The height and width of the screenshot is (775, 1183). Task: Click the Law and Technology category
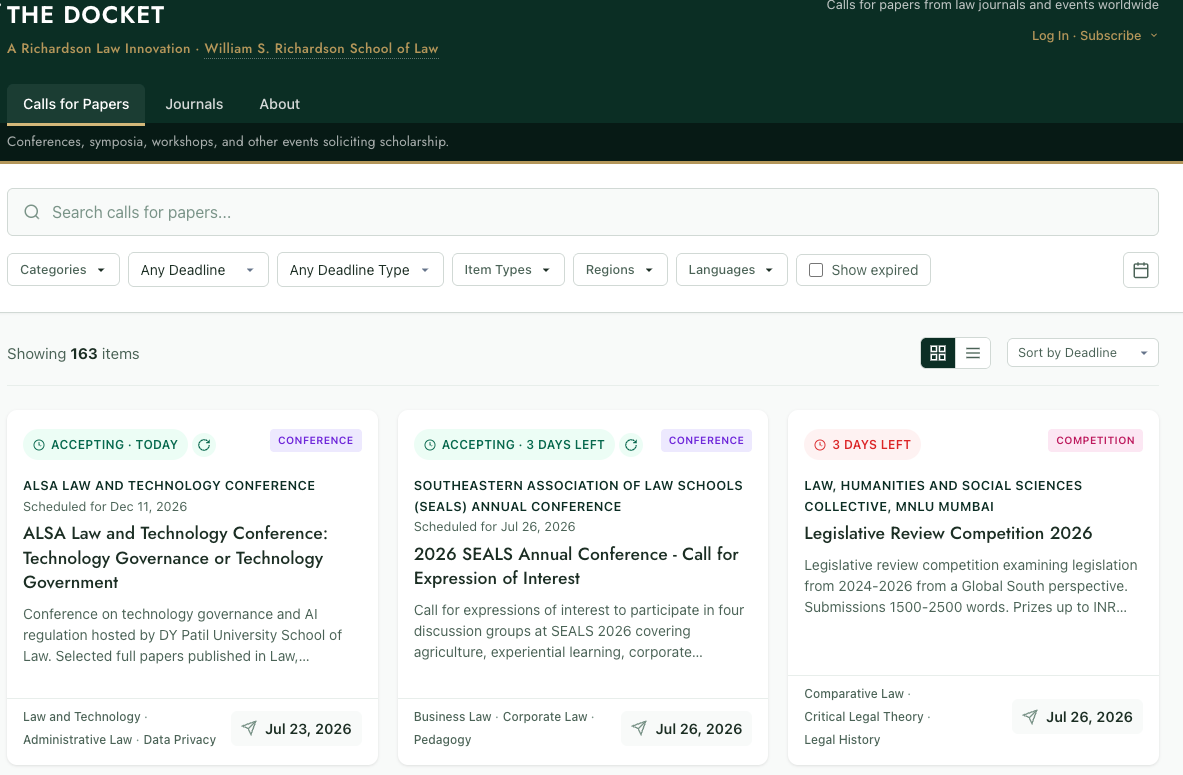pos(81,717)
